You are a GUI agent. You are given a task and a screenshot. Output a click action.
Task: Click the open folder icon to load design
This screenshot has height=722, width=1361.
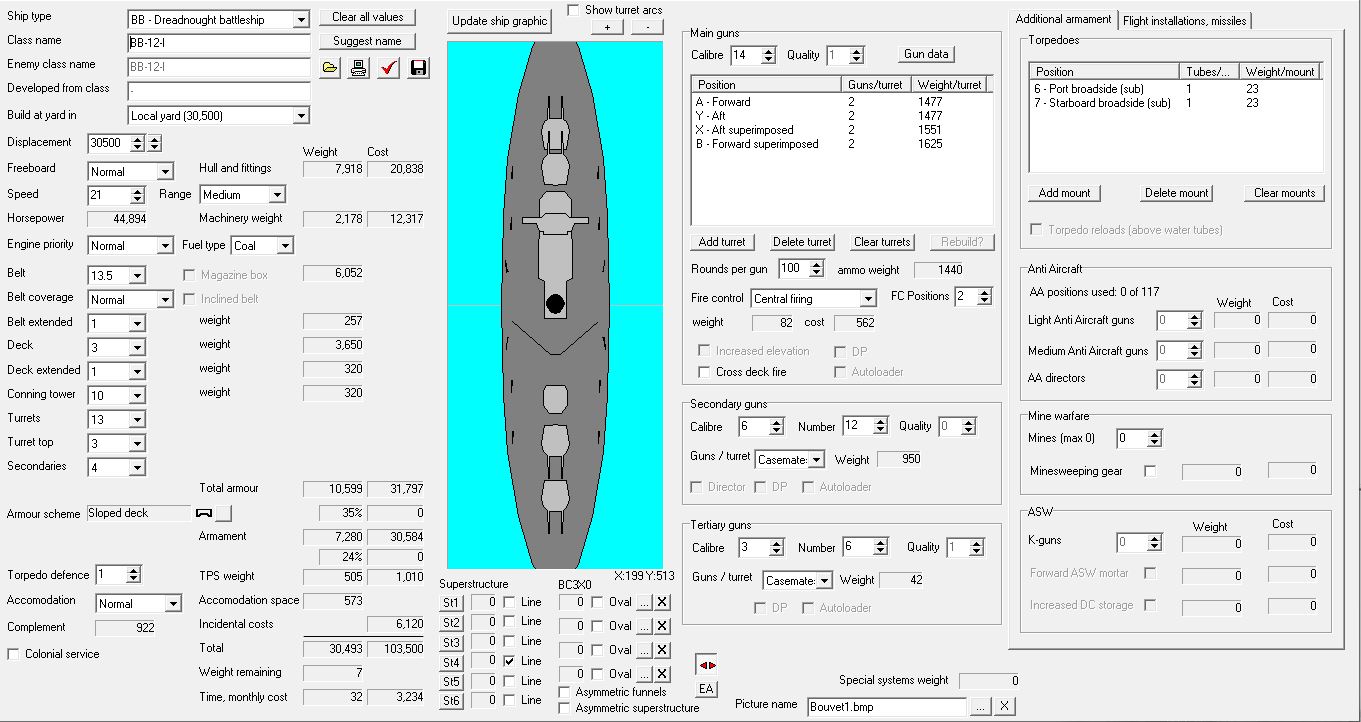pos(330,68)
